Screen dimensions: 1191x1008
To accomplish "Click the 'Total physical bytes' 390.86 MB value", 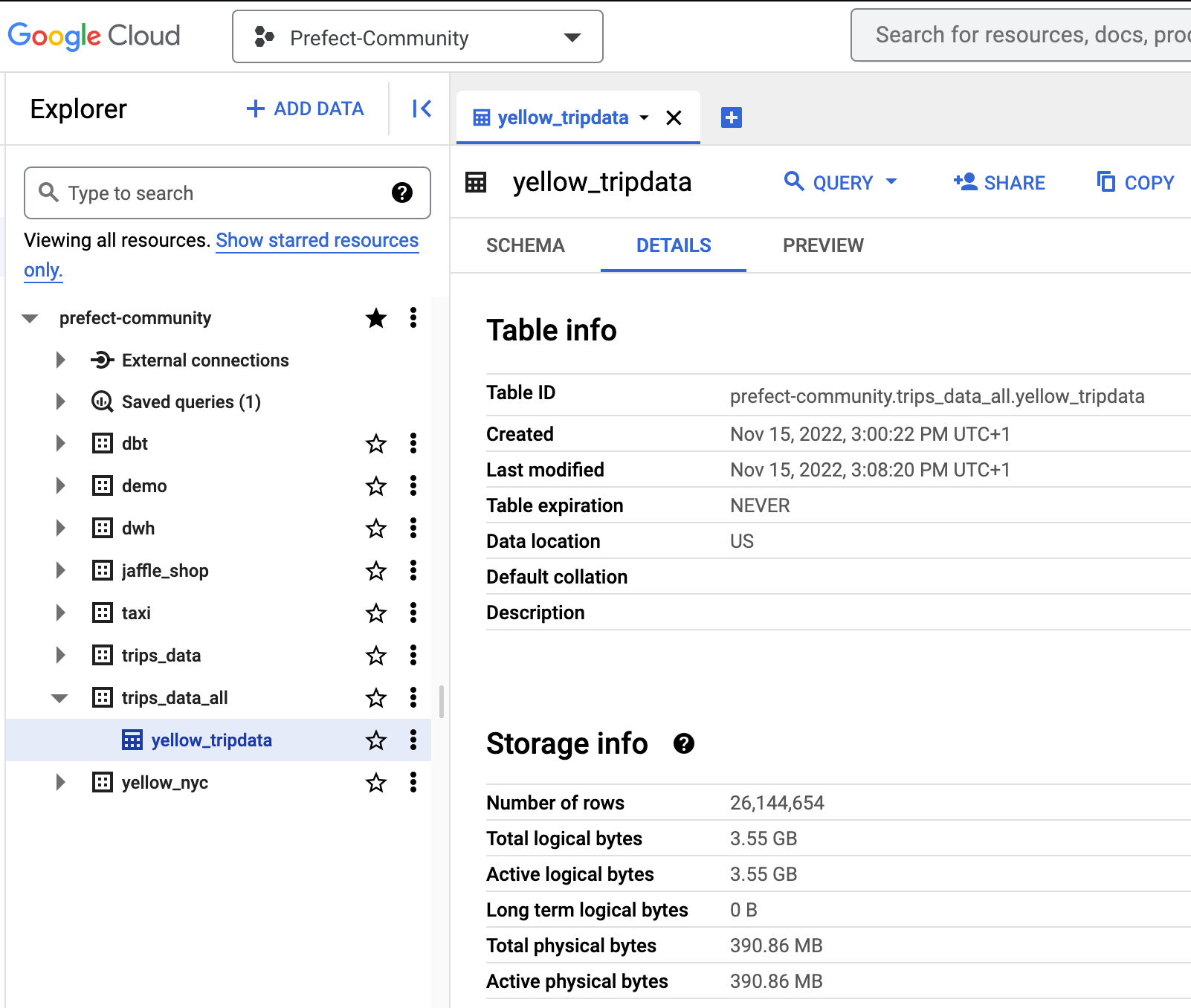I will coord(776,946).
